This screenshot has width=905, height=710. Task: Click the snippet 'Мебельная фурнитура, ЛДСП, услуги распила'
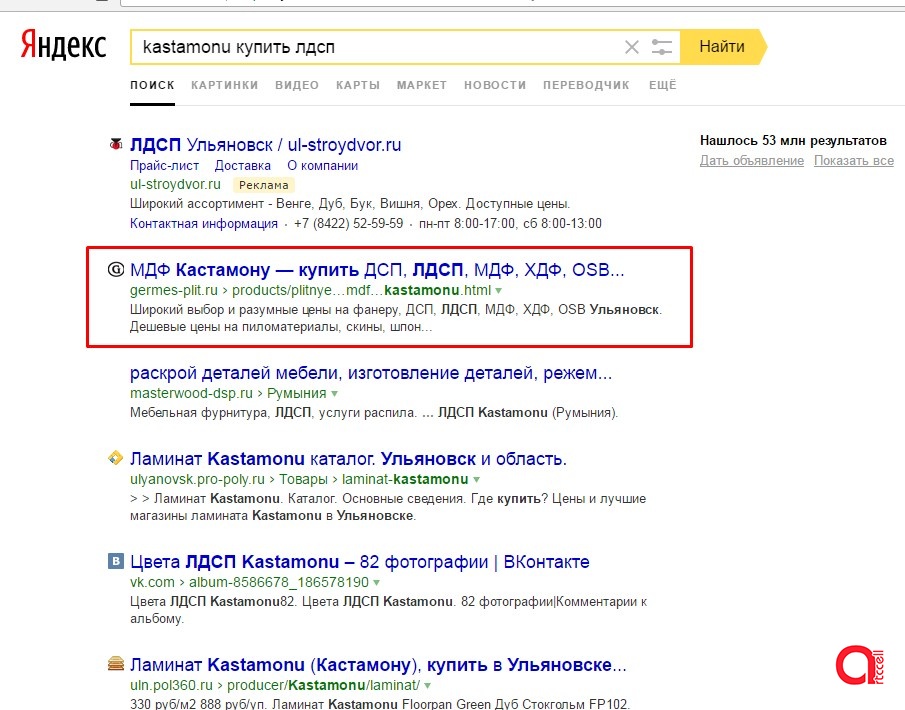pyautogui.click(x=374, y=413)
